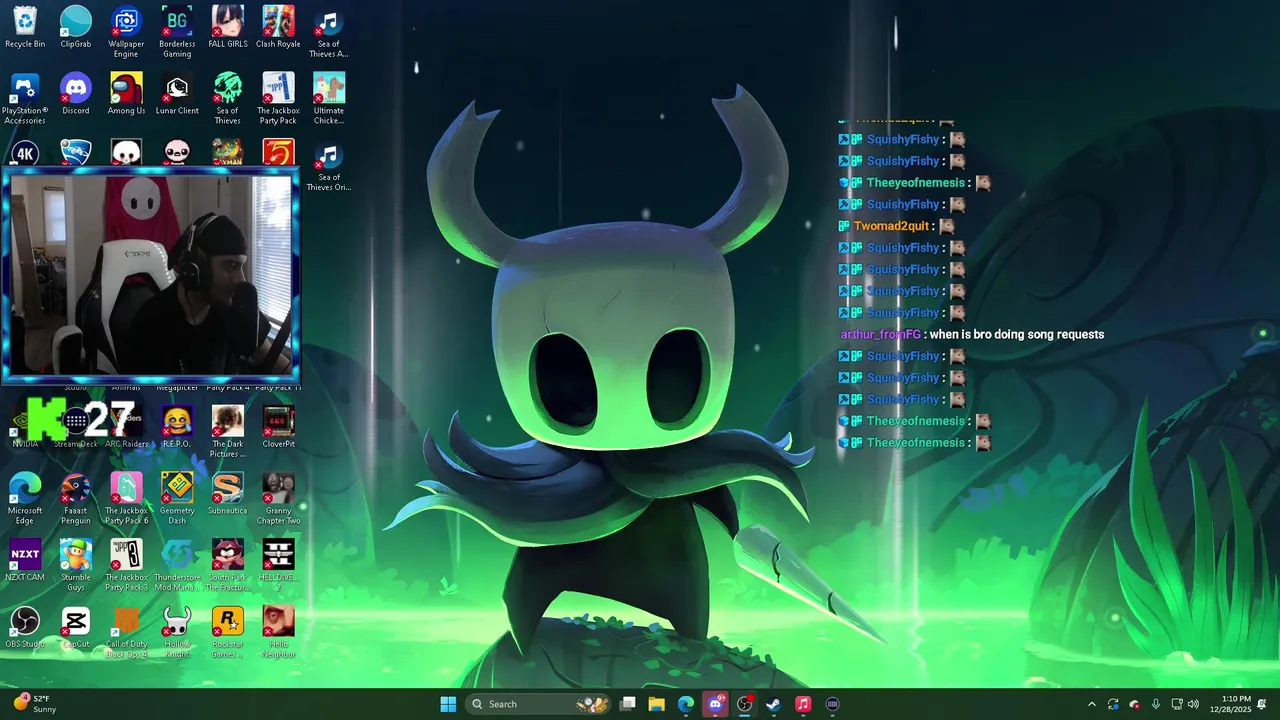Select The Jackbox Party Pack icon
1280x720 pixels.
278,99
